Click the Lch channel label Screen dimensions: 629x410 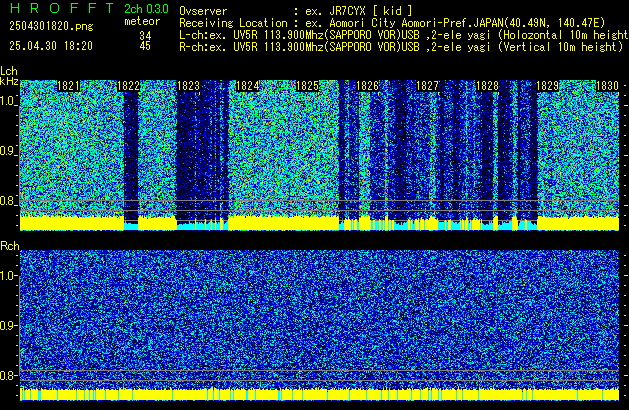pyautogui.click(x=9, y=71)
